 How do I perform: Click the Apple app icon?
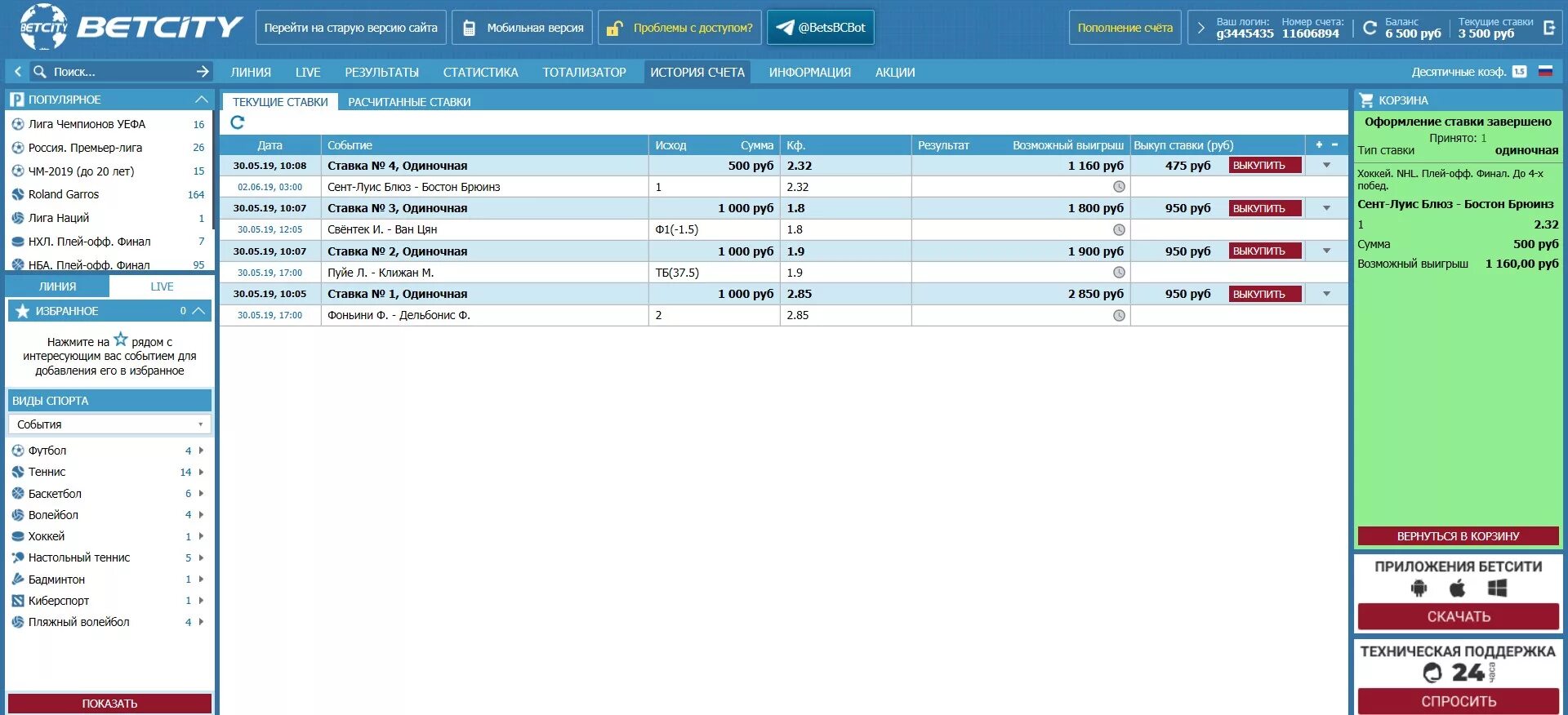[x=1458, y=588]
